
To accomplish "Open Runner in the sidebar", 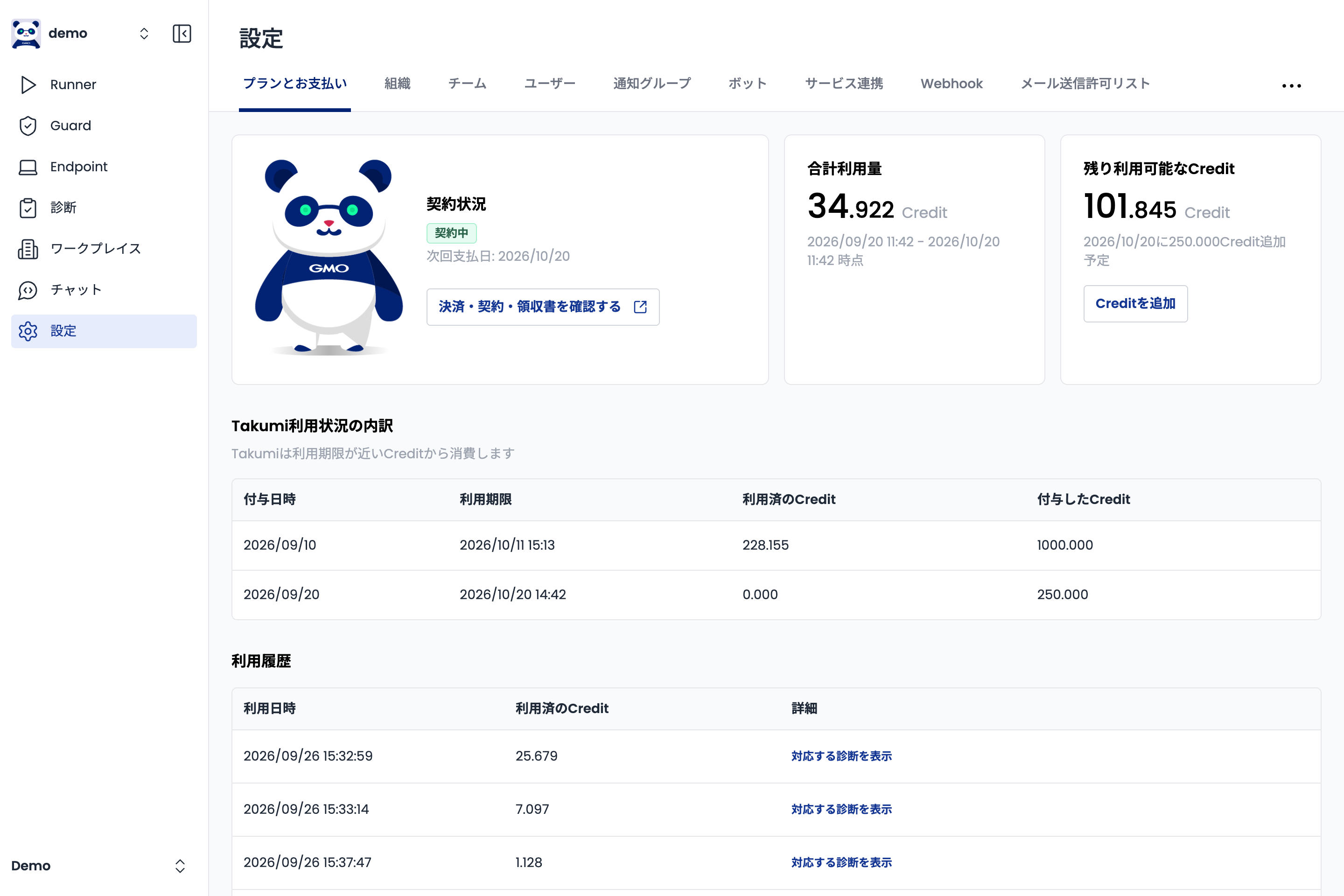I will pos(104,84).
